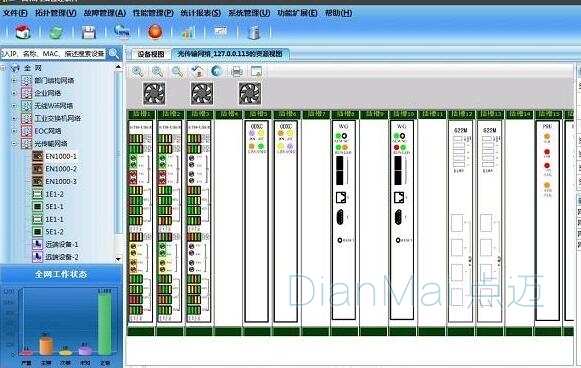Open the 故障管理(A) menu
The height and width of the screenshot is (368, 581).
pos(104,13)
